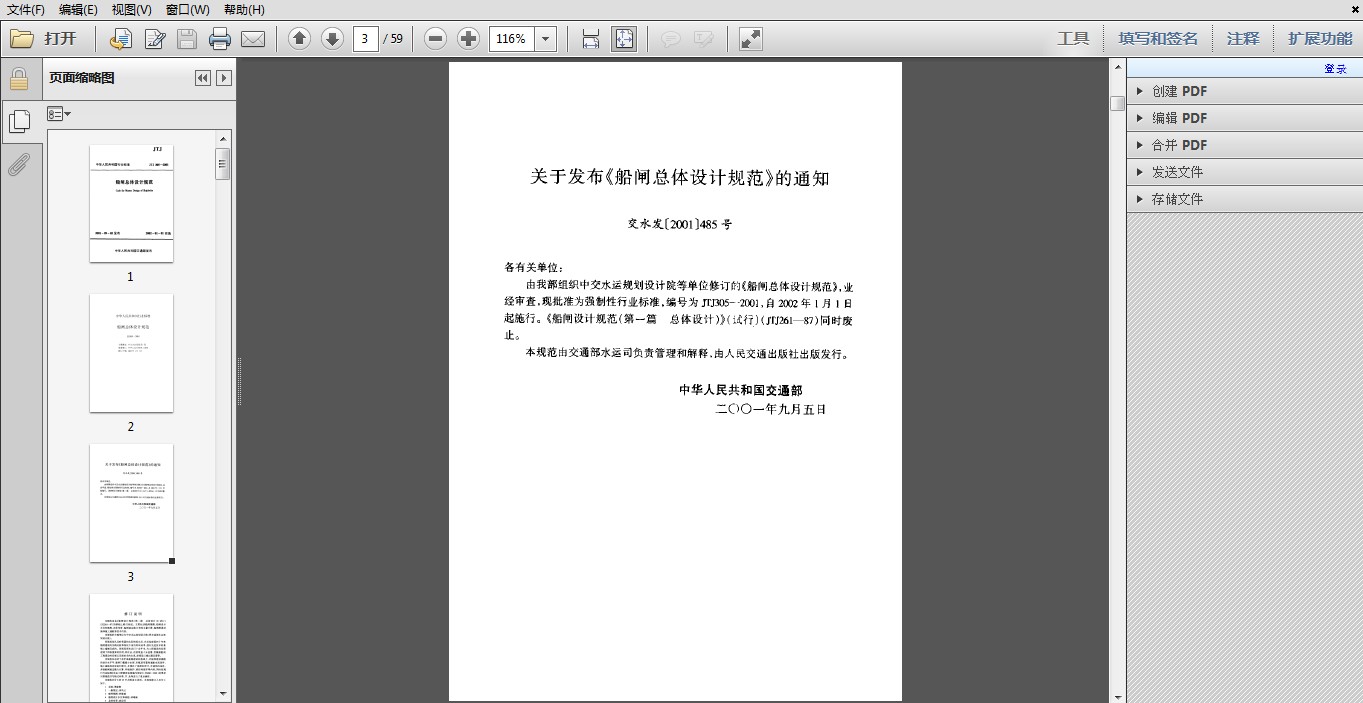Screen dimensions: 1363x703
Task: Open the 帮助(H) menu
Action: (244, 9)
